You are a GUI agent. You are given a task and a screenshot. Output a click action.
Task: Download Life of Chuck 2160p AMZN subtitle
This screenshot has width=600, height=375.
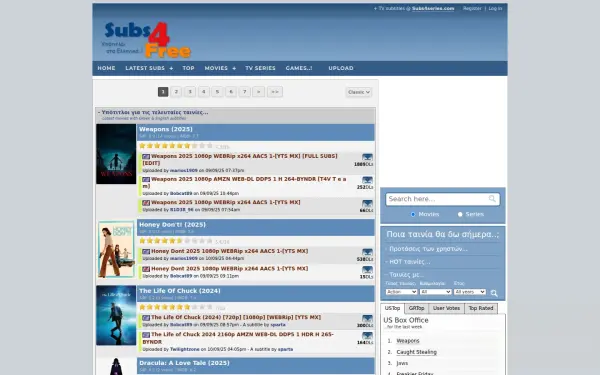[x=367, y=336]
